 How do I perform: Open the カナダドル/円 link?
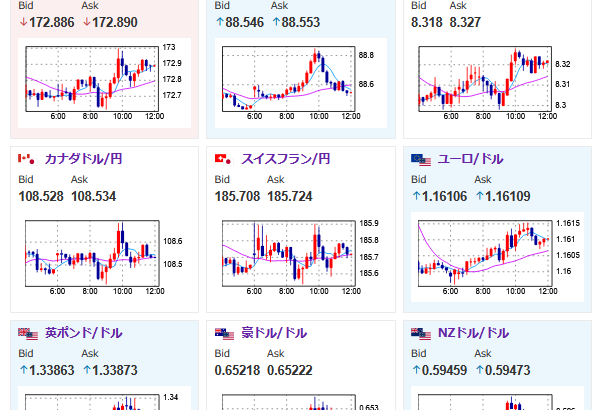pyautogui.click(x=83, y=159)
